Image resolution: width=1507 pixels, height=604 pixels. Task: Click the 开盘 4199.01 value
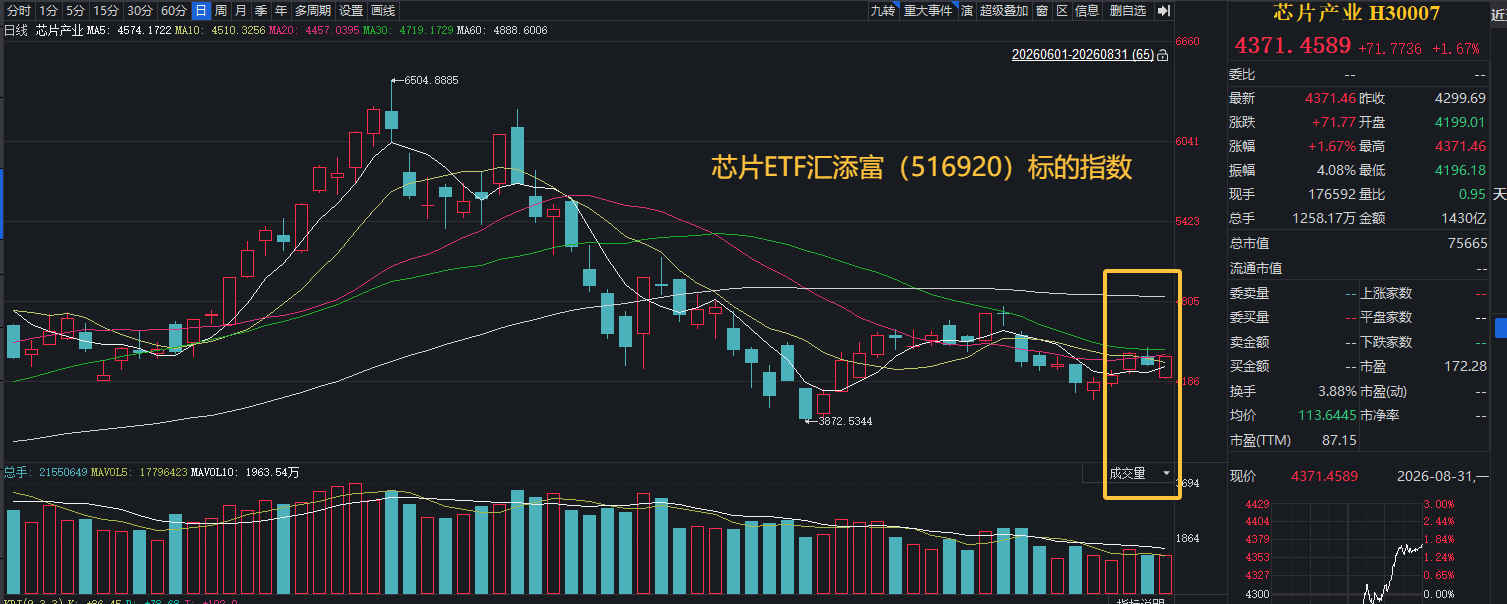tap(1462, 122)
